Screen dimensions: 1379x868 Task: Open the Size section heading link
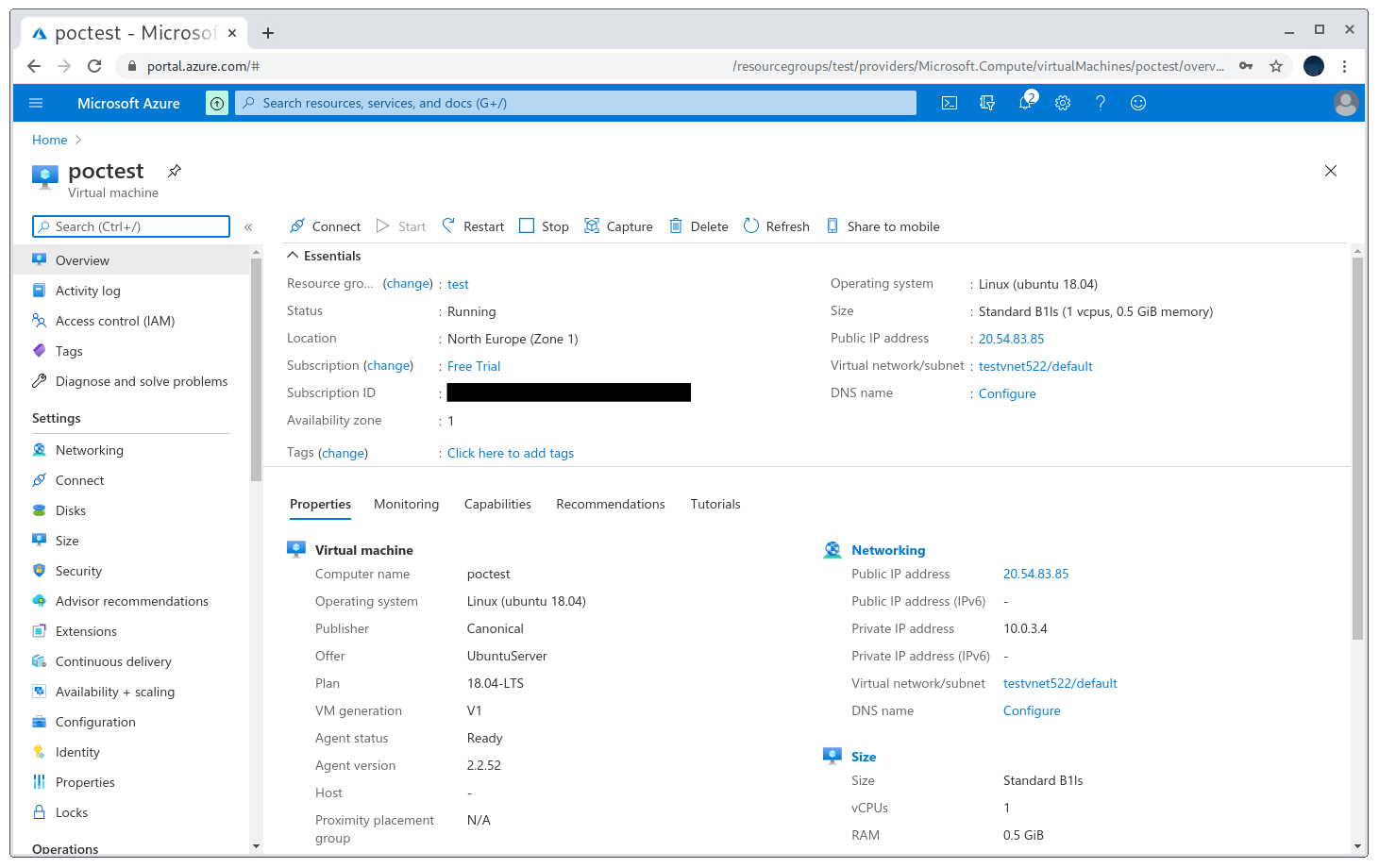coord(864,757)
